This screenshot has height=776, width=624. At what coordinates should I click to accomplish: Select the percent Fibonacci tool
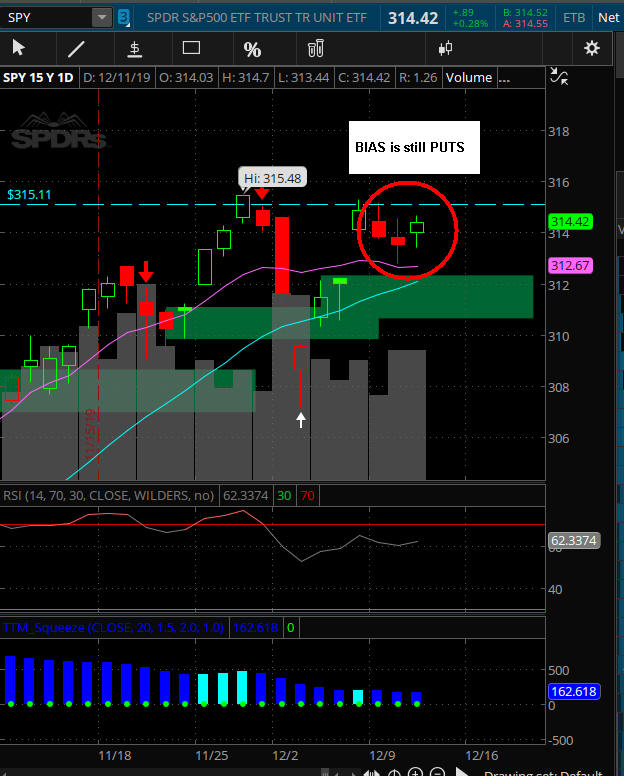pos(252,49)
